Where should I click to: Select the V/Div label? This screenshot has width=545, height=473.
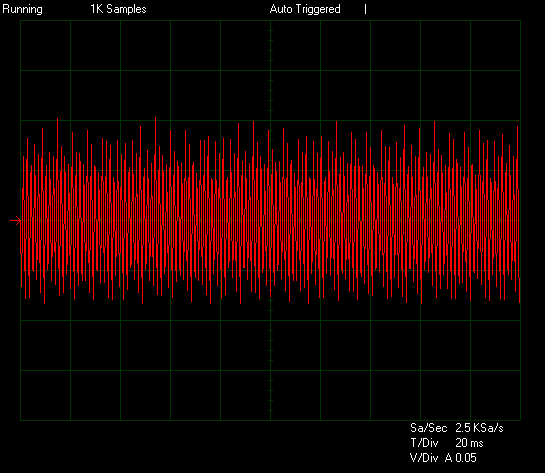coord(424,458)
